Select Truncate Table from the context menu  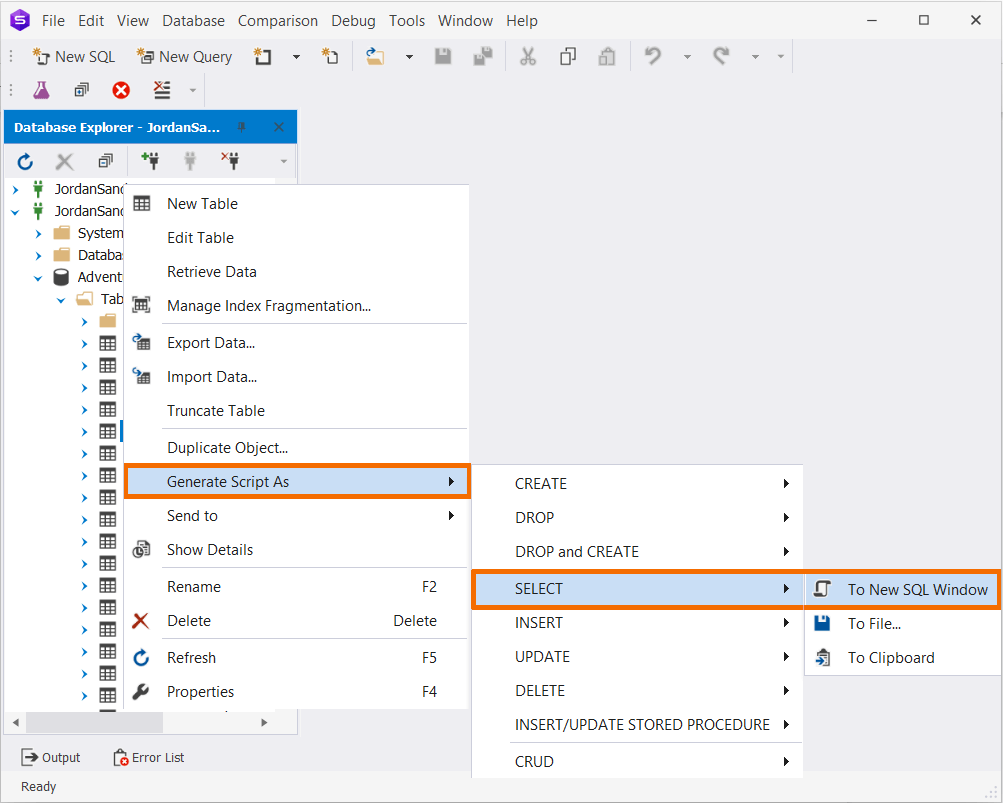click(x=215, y=410)
